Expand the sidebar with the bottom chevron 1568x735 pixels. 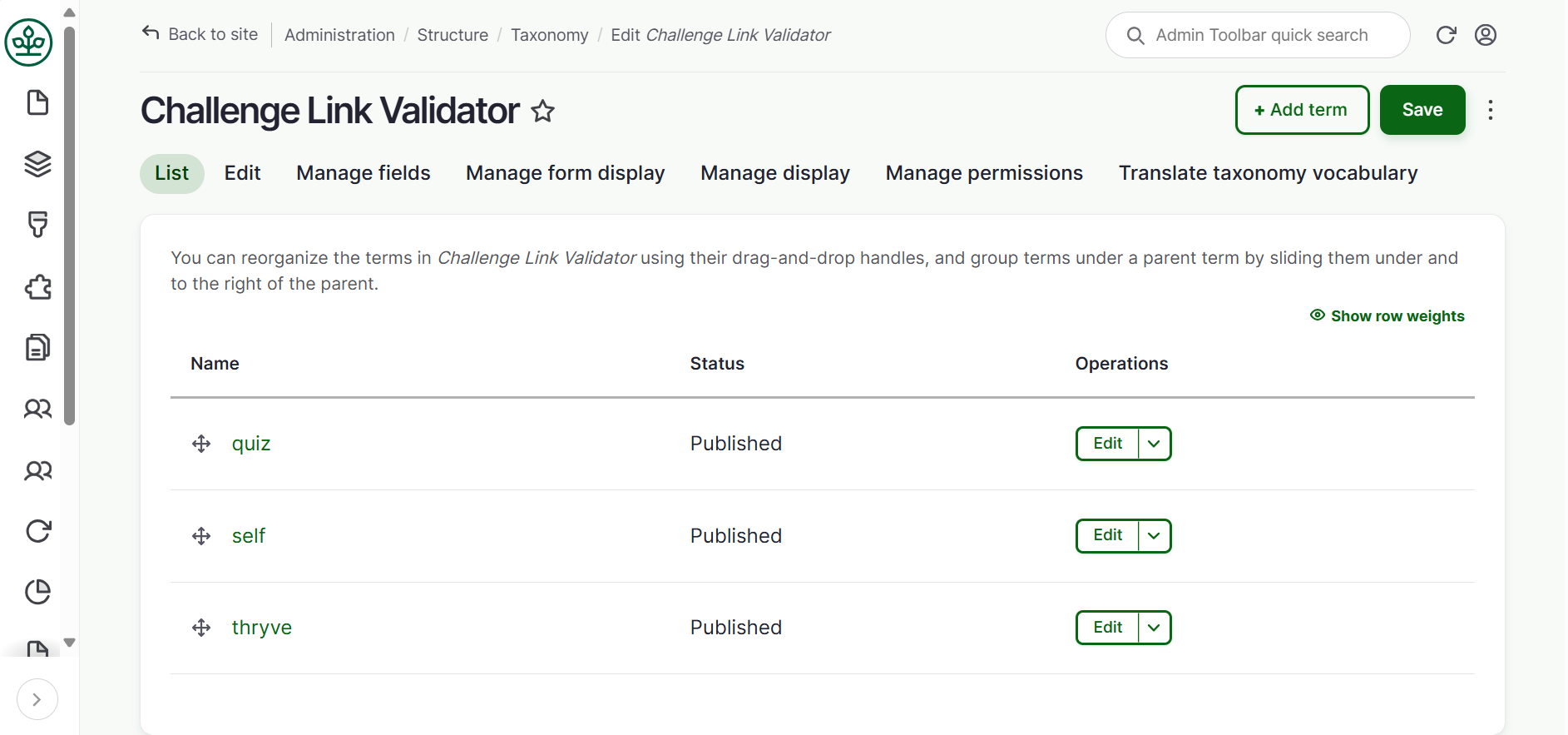coord(37,699)
